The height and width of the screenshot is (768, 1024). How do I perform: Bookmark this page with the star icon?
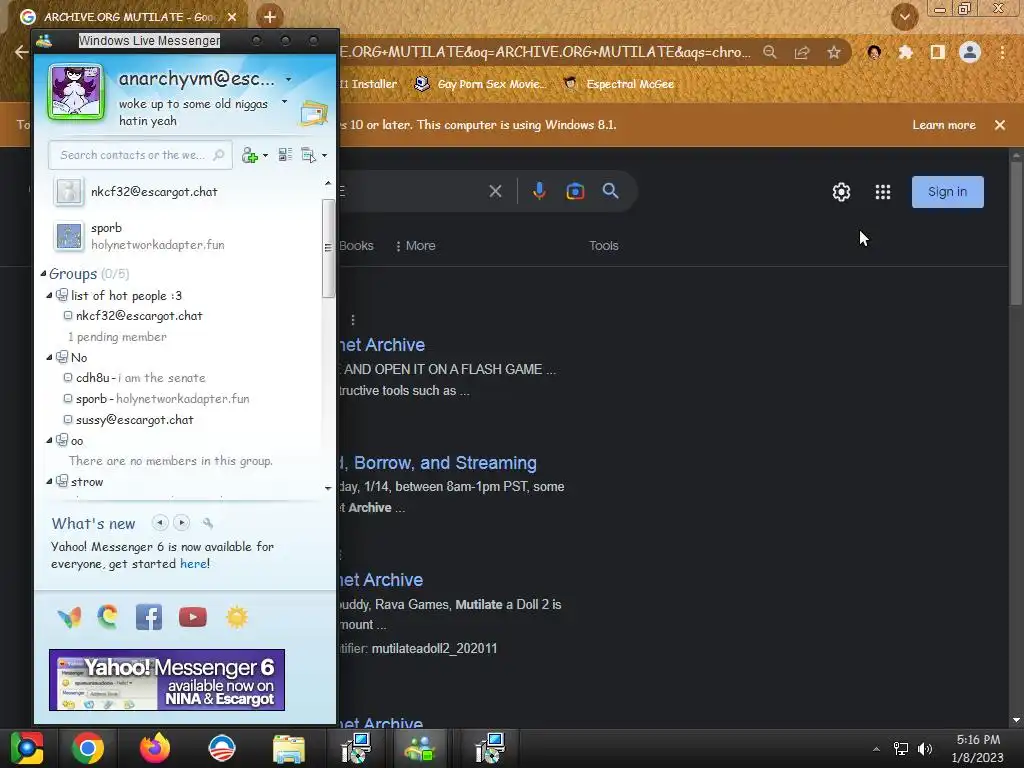pos(834,52)
